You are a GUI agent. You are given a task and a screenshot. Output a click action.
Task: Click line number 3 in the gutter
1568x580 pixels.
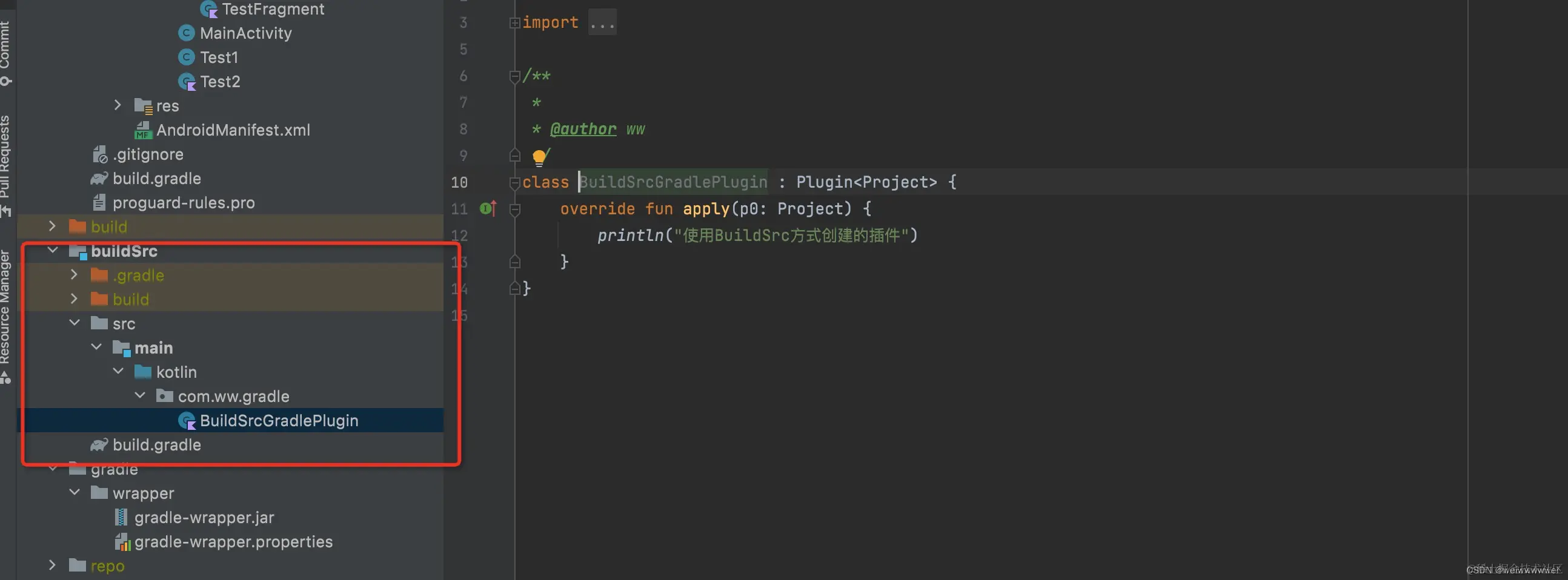click(x=463, y=23)
